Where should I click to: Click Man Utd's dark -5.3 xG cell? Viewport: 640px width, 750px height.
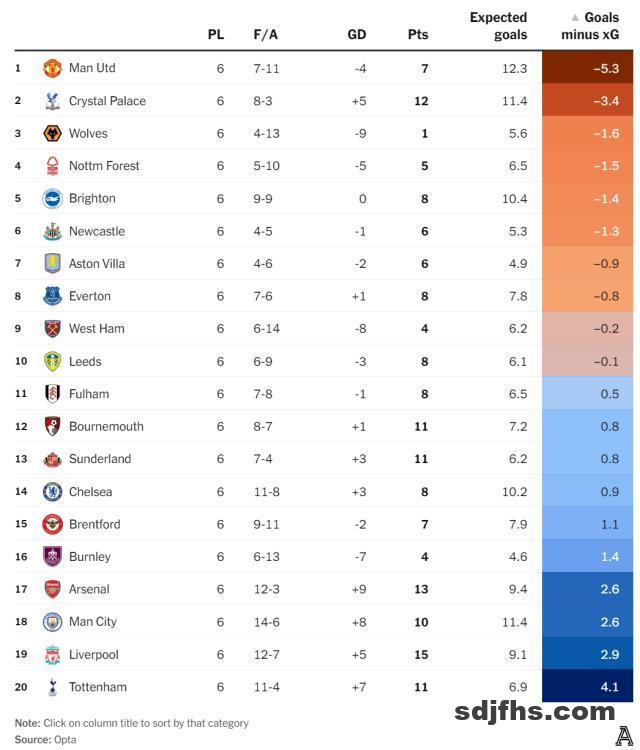(589, 68)
